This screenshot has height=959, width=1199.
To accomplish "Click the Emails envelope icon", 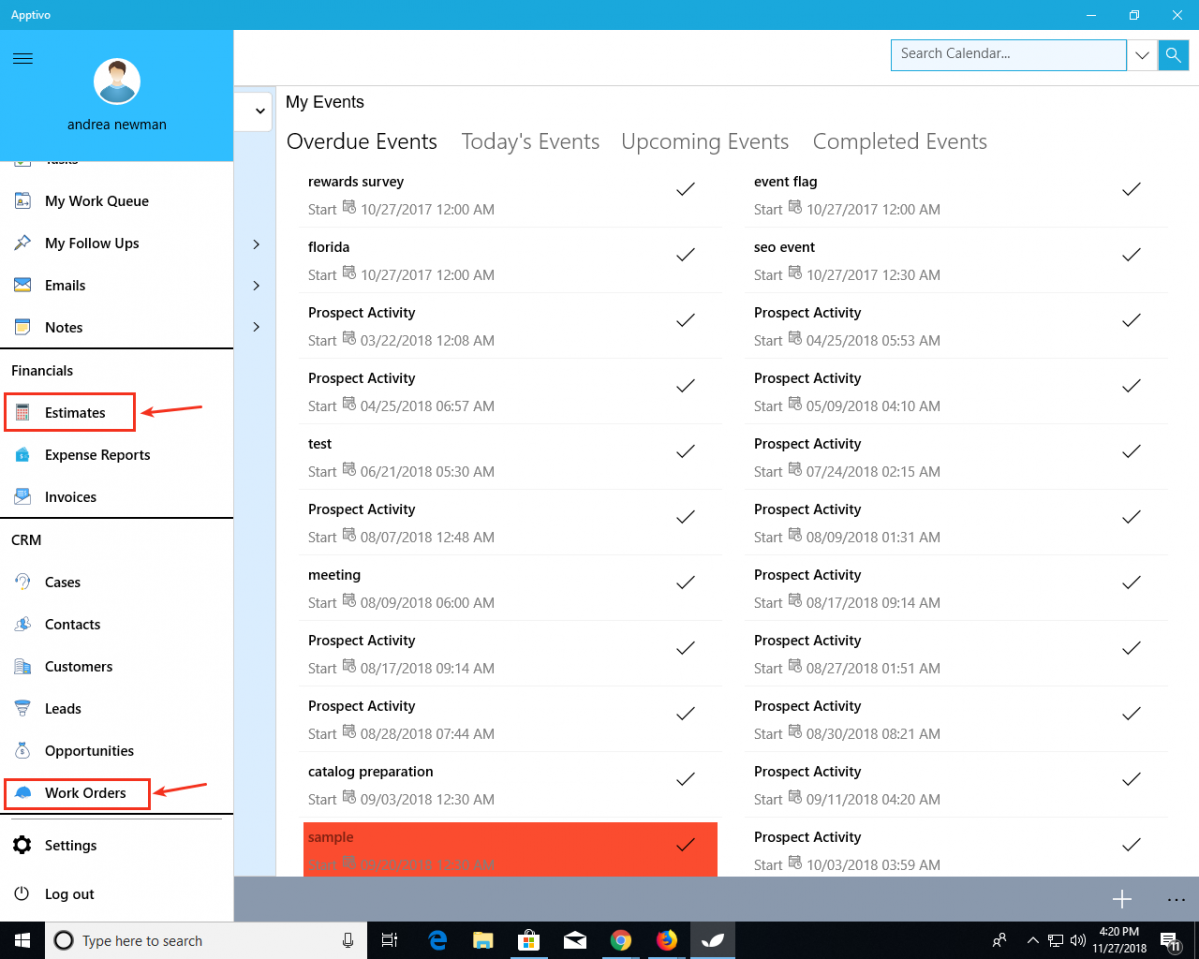I will pyautogui.click(x=23, y=286).
